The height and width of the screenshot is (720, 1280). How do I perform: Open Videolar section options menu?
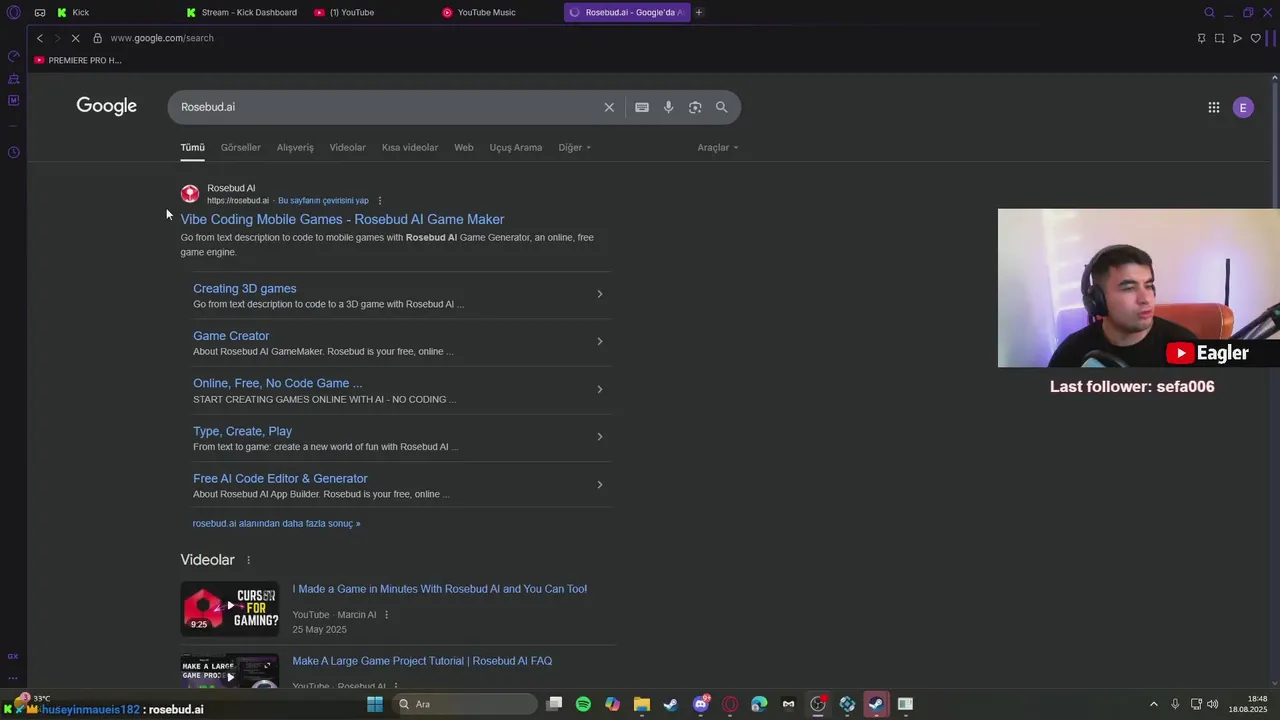(249, 560)
